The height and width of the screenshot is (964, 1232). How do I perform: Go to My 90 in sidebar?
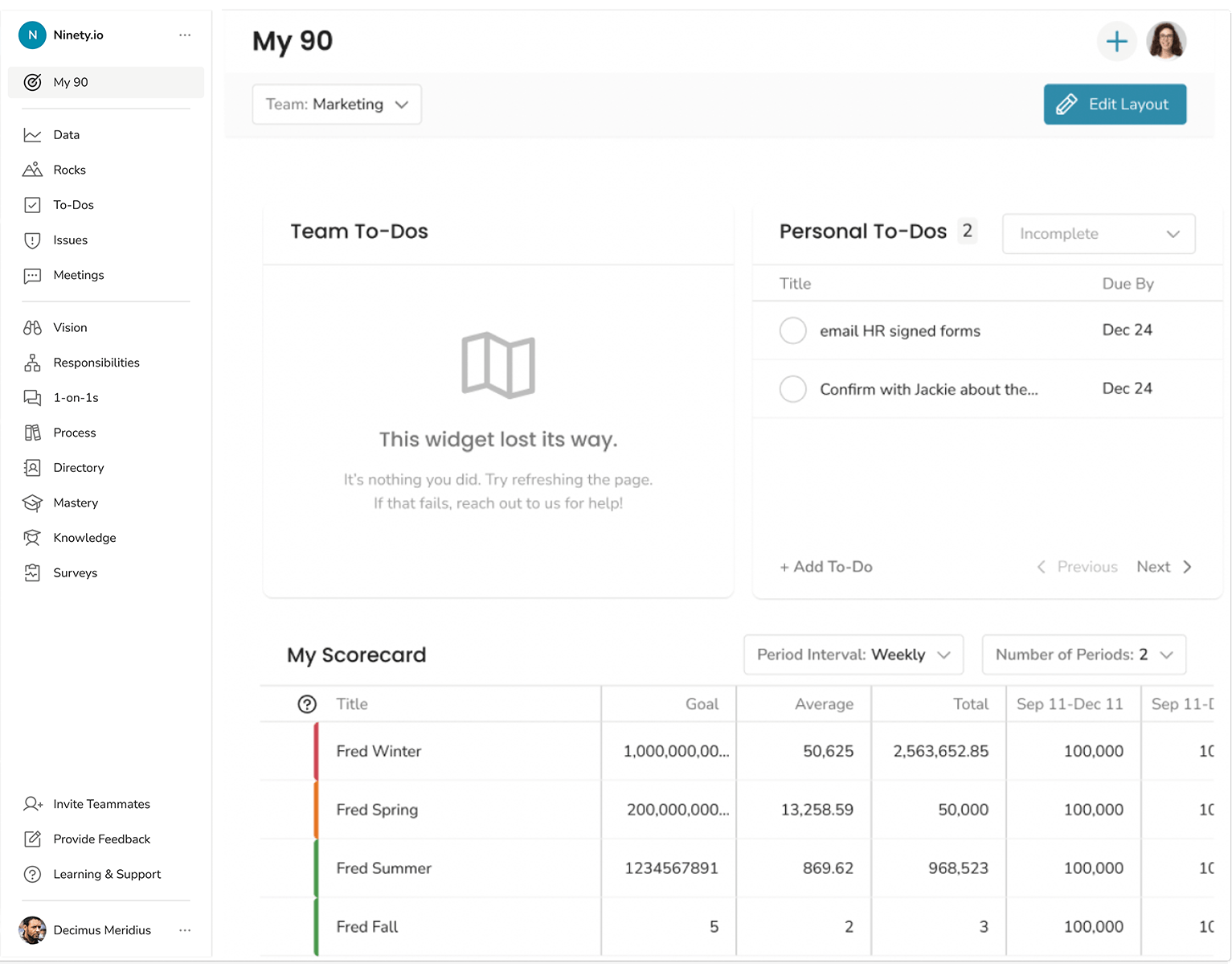pos(106,82)
